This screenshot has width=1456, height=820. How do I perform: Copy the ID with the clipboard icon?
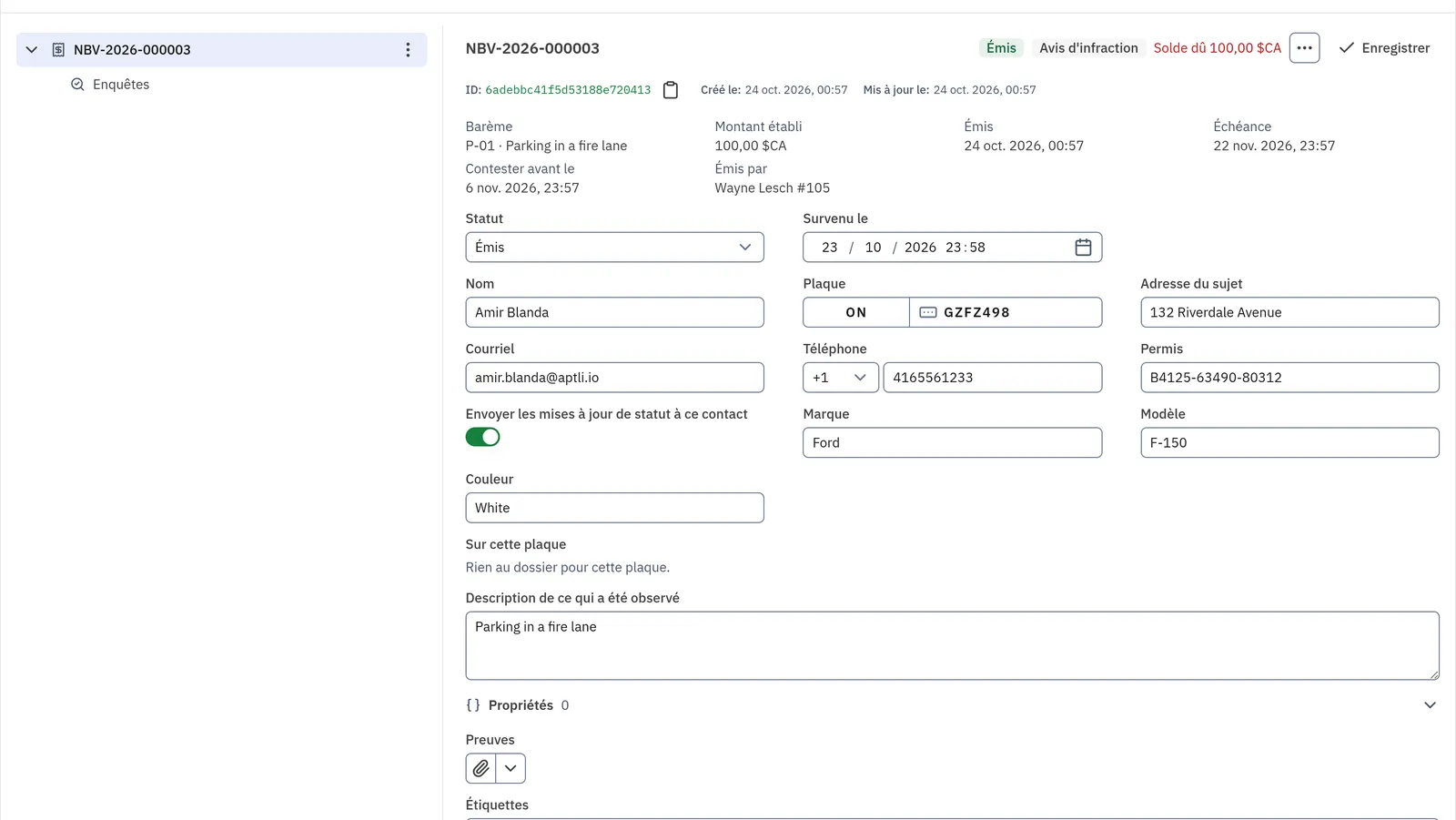coord(671,90)
